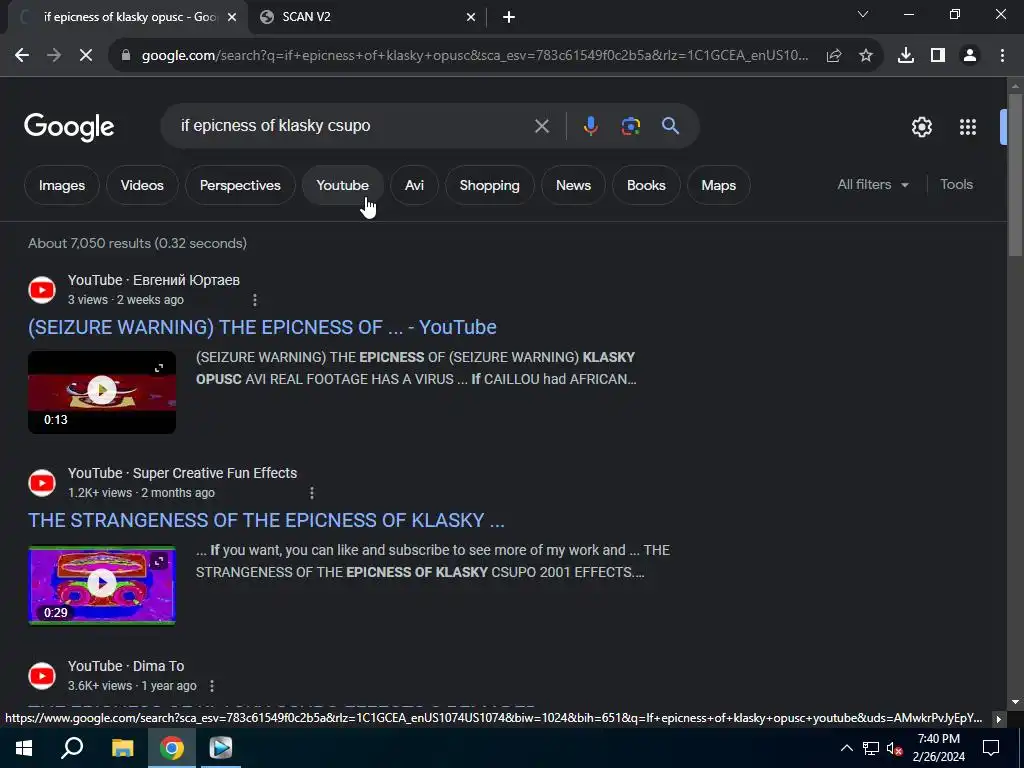
Task: Select the Maps filter chip
Action: click(718, 185)
